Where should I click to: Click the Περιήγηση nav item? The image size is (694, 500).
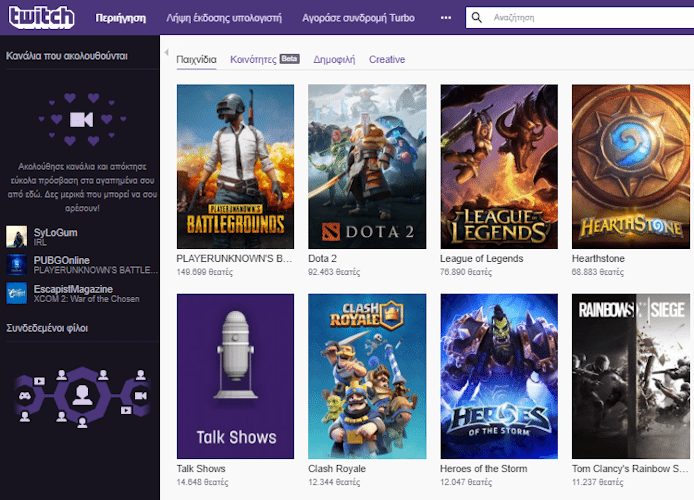120,18
